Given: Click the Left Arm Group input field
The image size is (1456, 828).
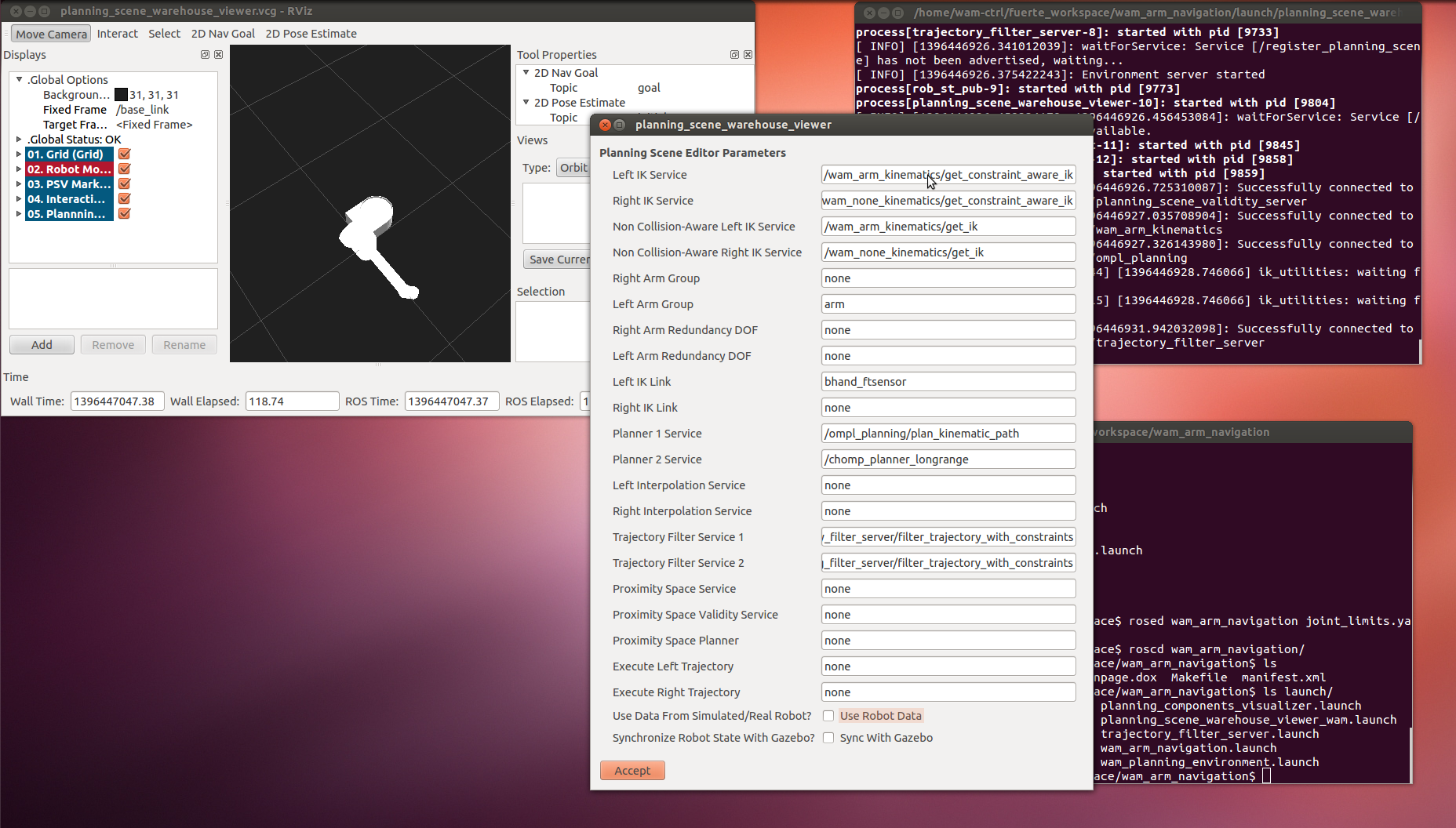Looking at the screenshot, I should pyautogui.click(x=948, y=304).
